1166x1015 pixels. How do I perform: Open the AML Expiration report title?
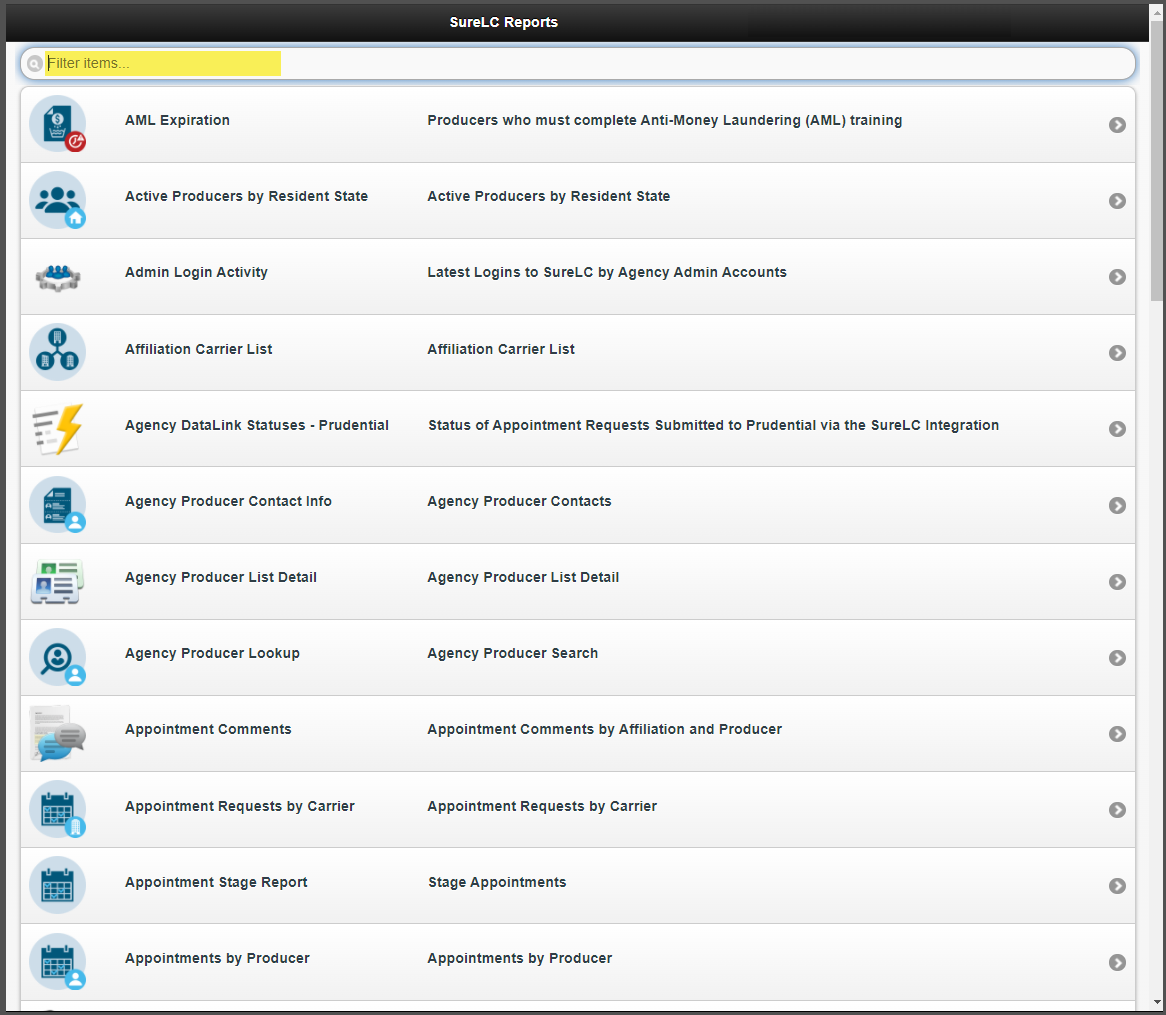pos(177,120)
